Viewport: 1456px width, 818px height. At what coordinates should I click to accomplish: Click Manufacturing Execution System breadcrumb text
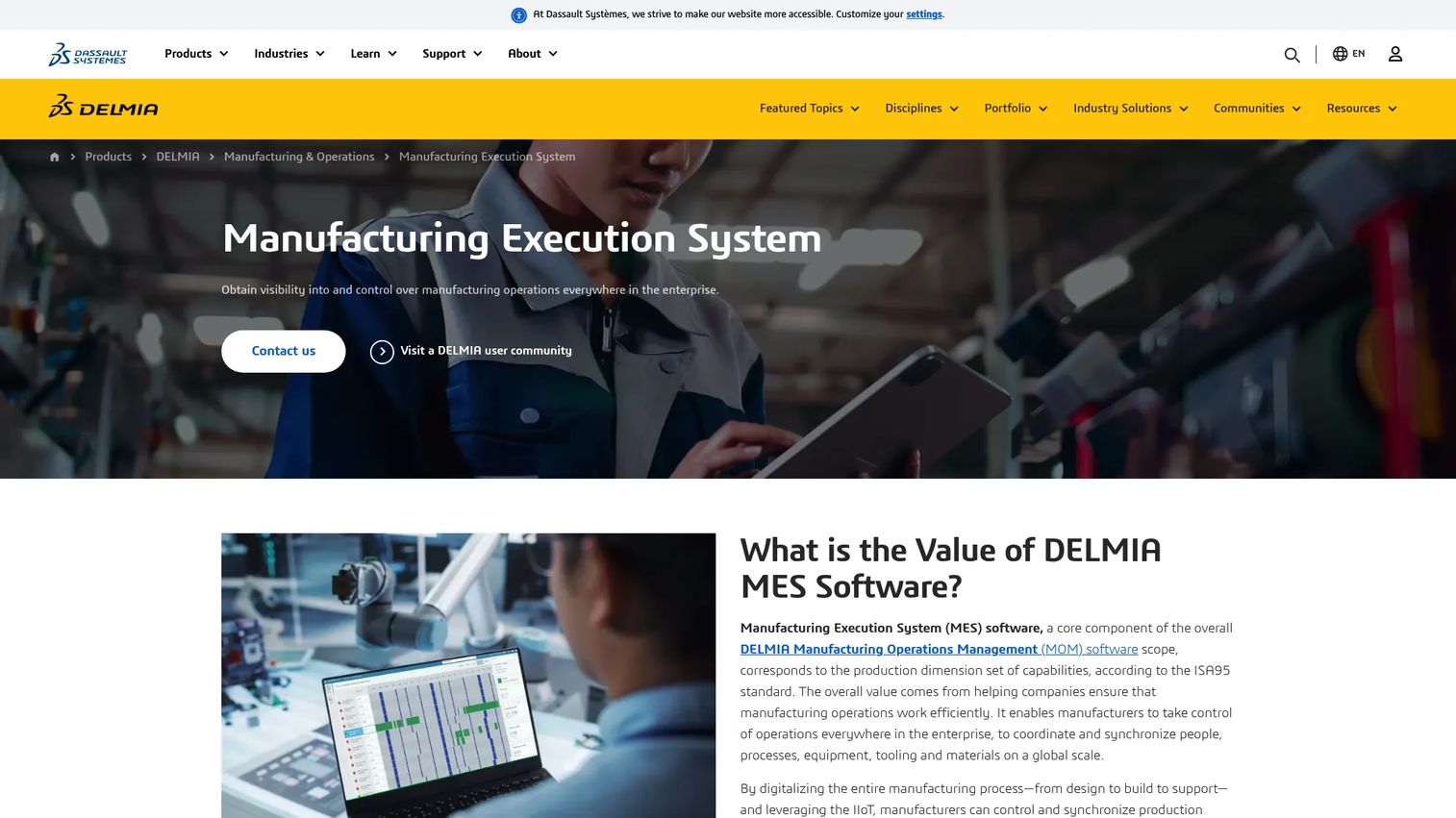pyautogui.click(x=488, y=157)
